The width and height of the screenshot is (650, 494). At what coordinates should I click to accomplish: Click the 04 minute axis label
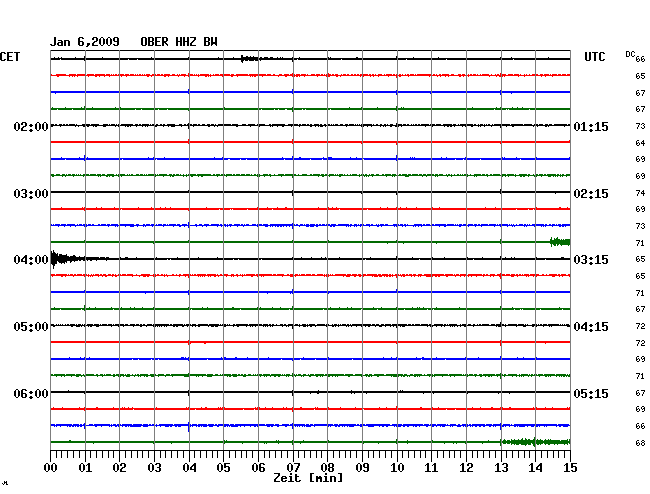pyautogui.click(x=189, y=467)
